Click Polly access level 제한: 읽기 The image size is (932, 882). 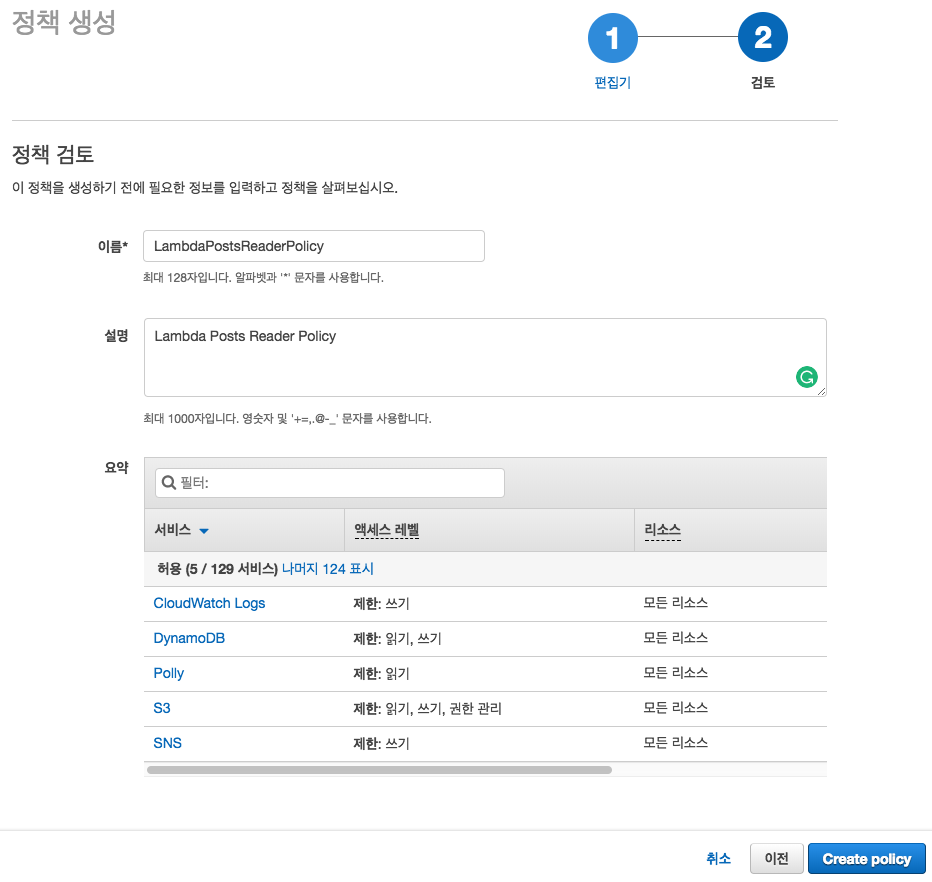[x=382, y=673]
